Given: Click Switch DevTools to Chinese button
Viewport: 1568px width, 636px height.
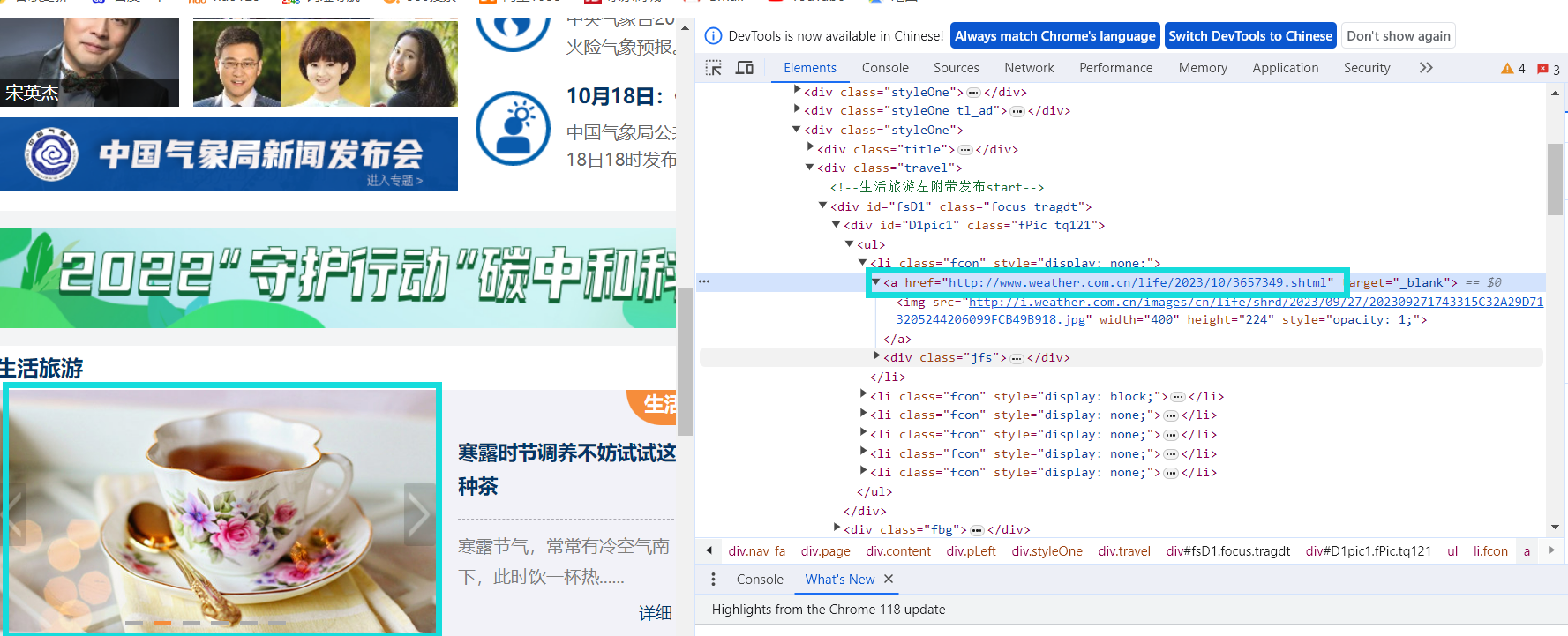Looking at the screenshot, I should coord(1250,36).
